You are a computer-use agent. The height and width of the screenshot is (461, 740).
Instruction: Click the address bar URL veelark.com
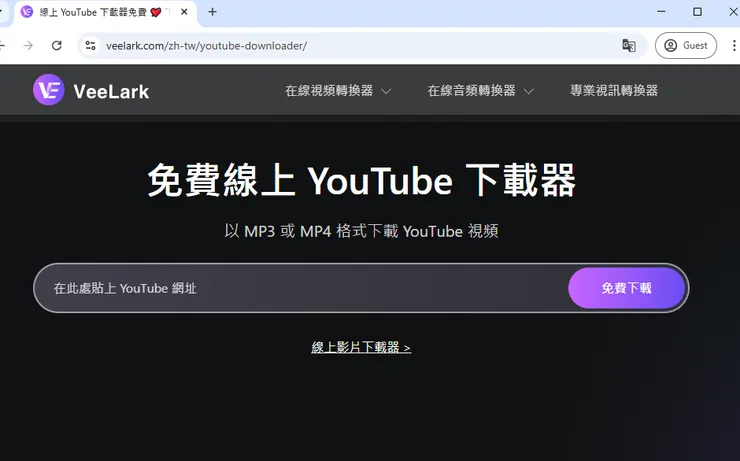pyautogui.click(x=206, y=46)
